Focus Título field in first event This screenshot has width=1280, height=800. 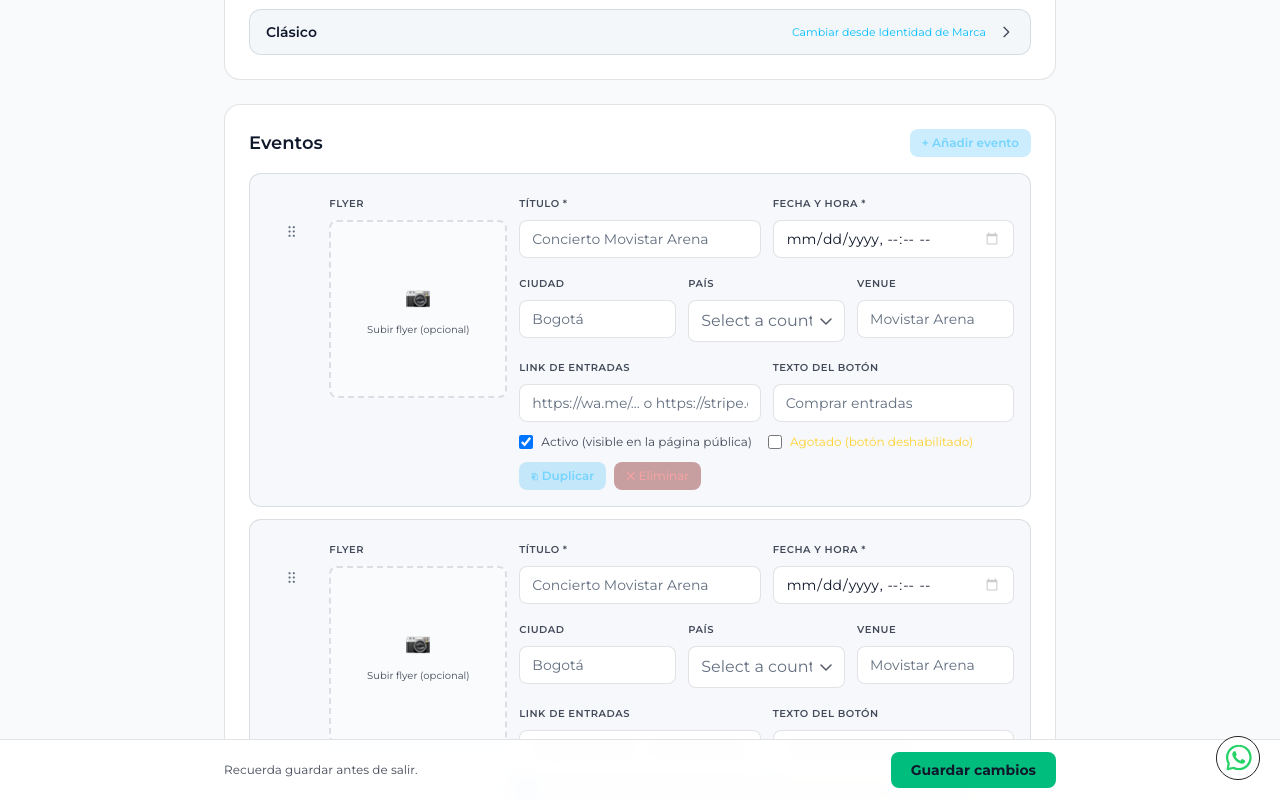640,239
